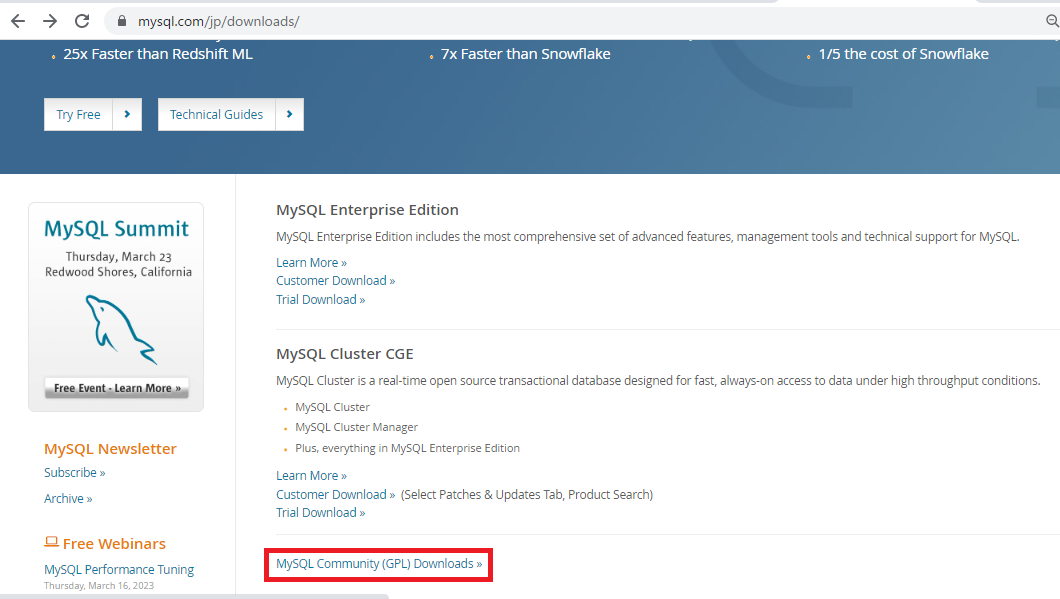Click the 'MySQL Cluster Manager' bullet item

(356, 427)
